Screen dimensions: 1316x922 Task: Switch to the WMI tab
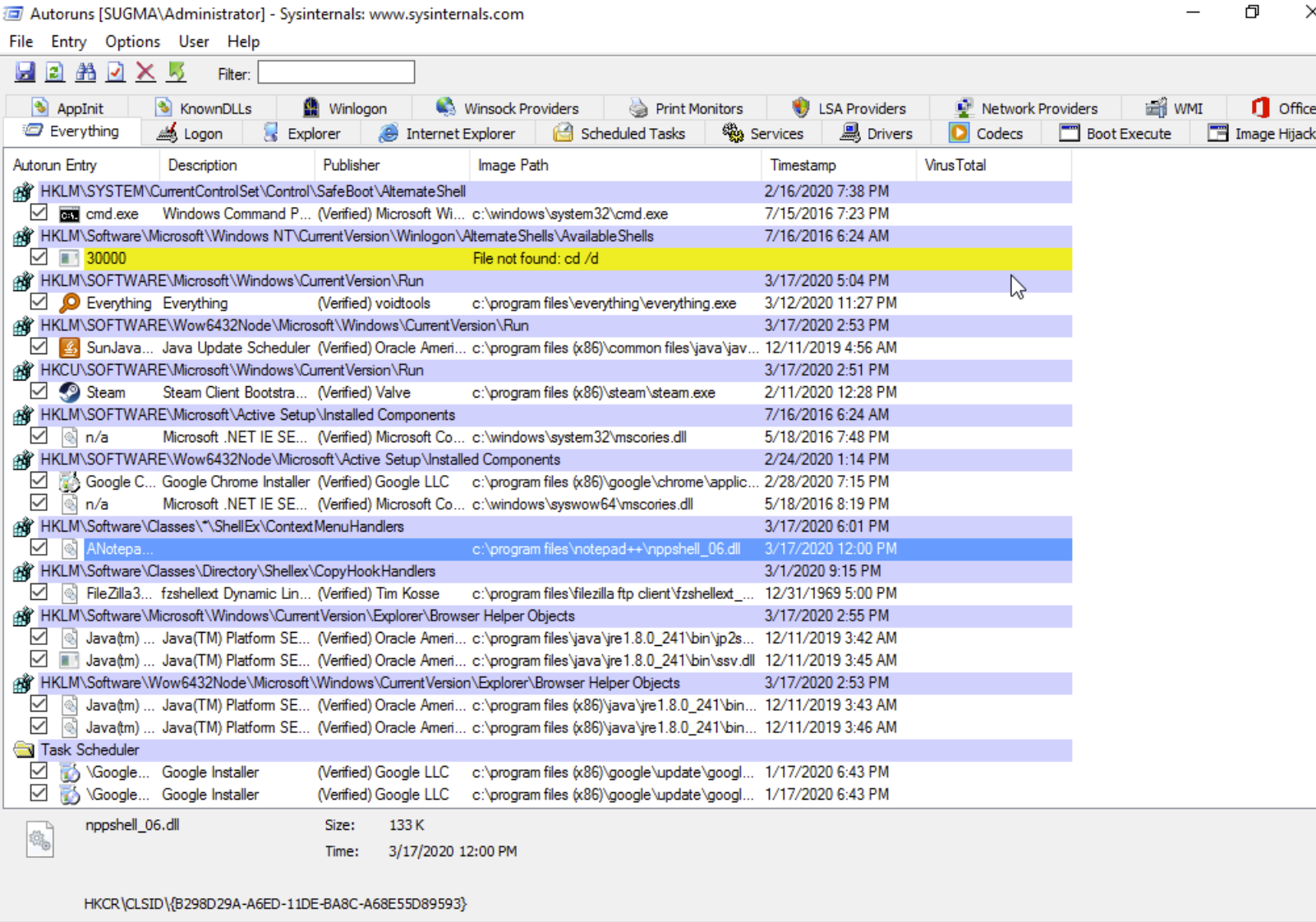tap(1175, 108)
